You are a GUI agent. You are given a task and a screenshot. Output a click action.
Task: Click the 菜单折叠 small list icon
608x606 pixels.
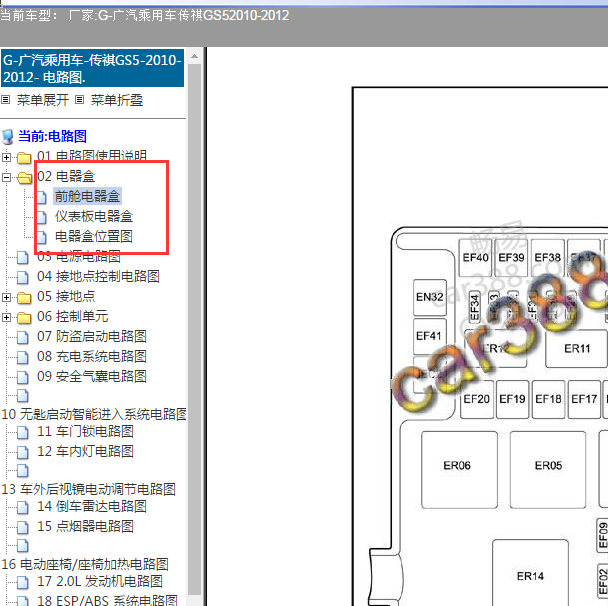[x=79, y=100]
